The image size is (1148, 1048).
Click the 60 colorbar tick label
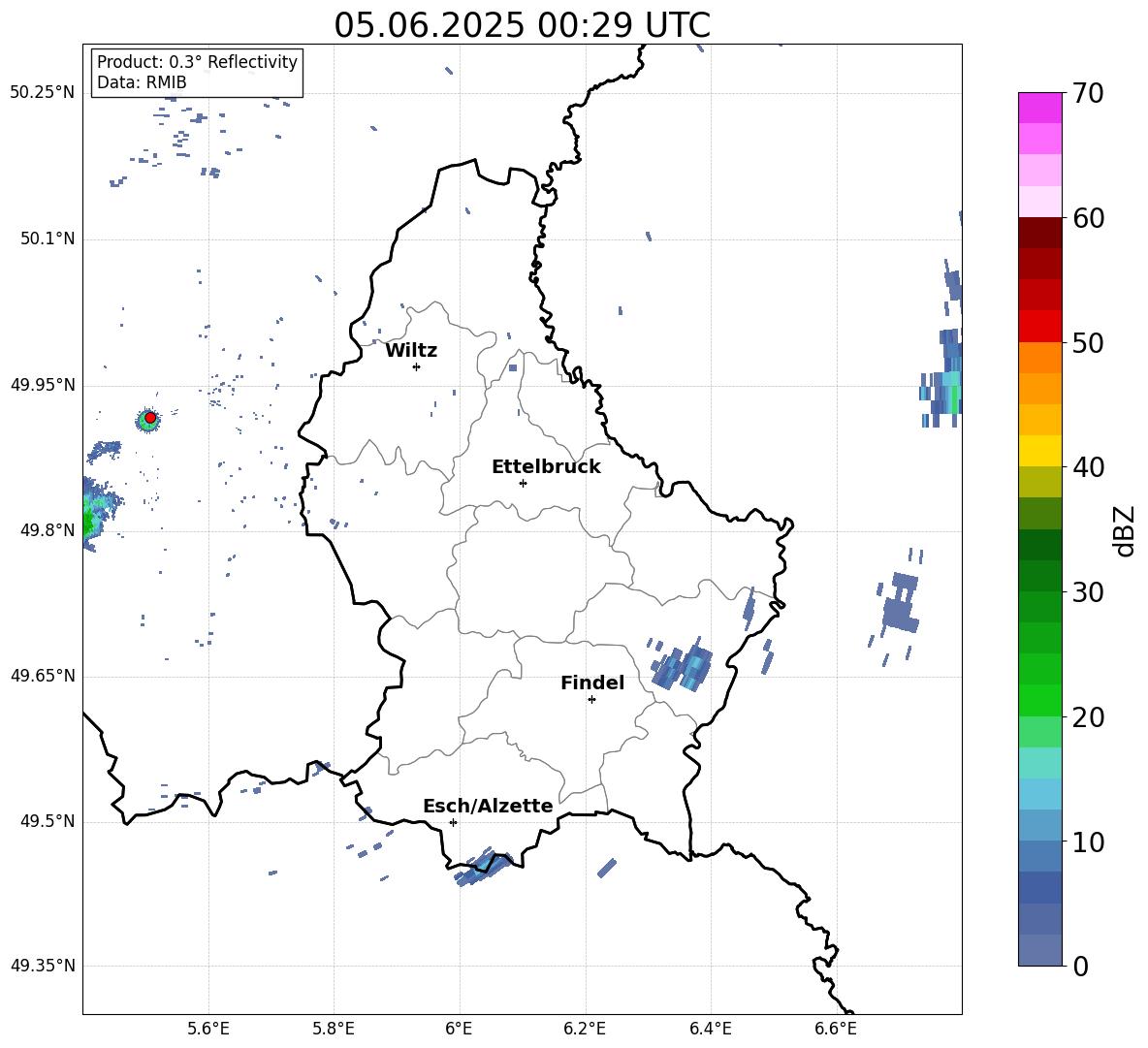(1088, 218)
